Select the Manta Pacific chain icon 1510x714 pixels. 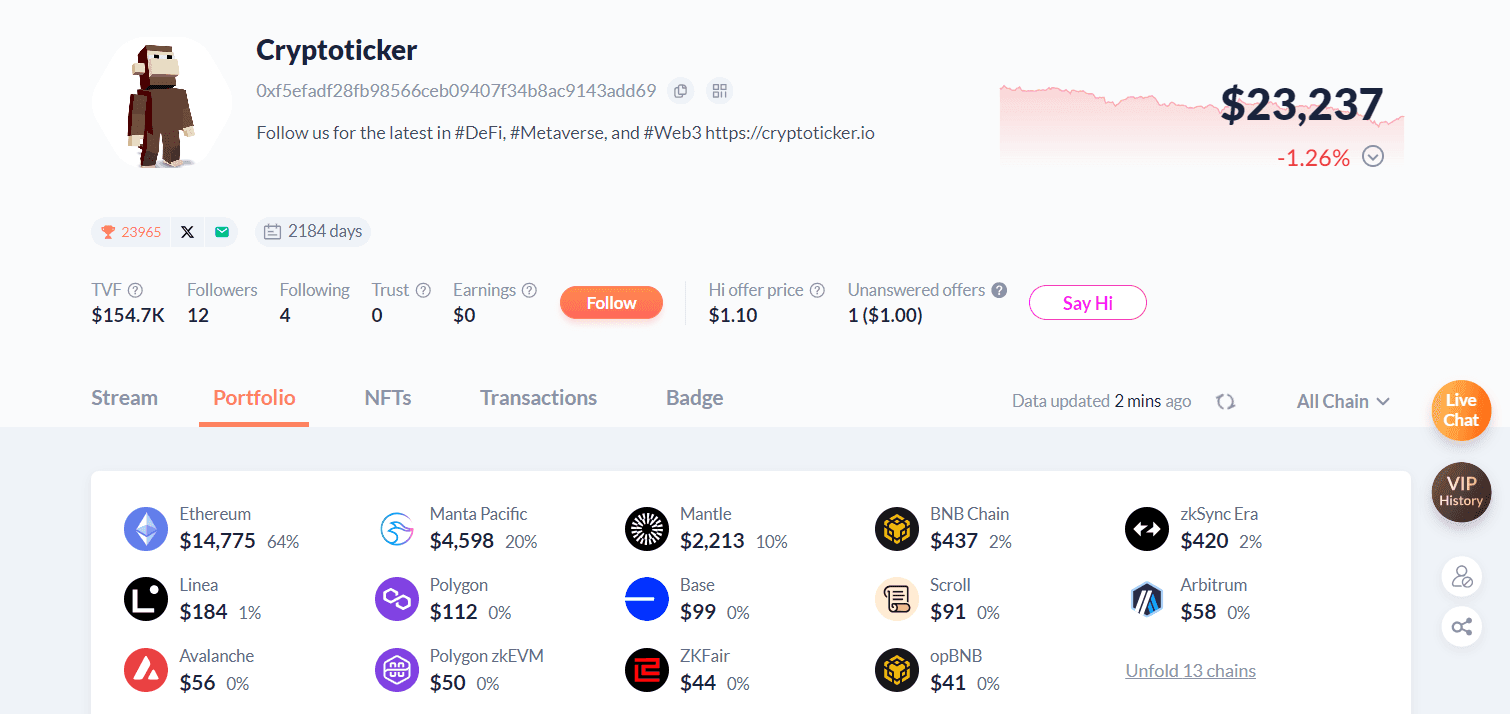(x=397, y=529)
